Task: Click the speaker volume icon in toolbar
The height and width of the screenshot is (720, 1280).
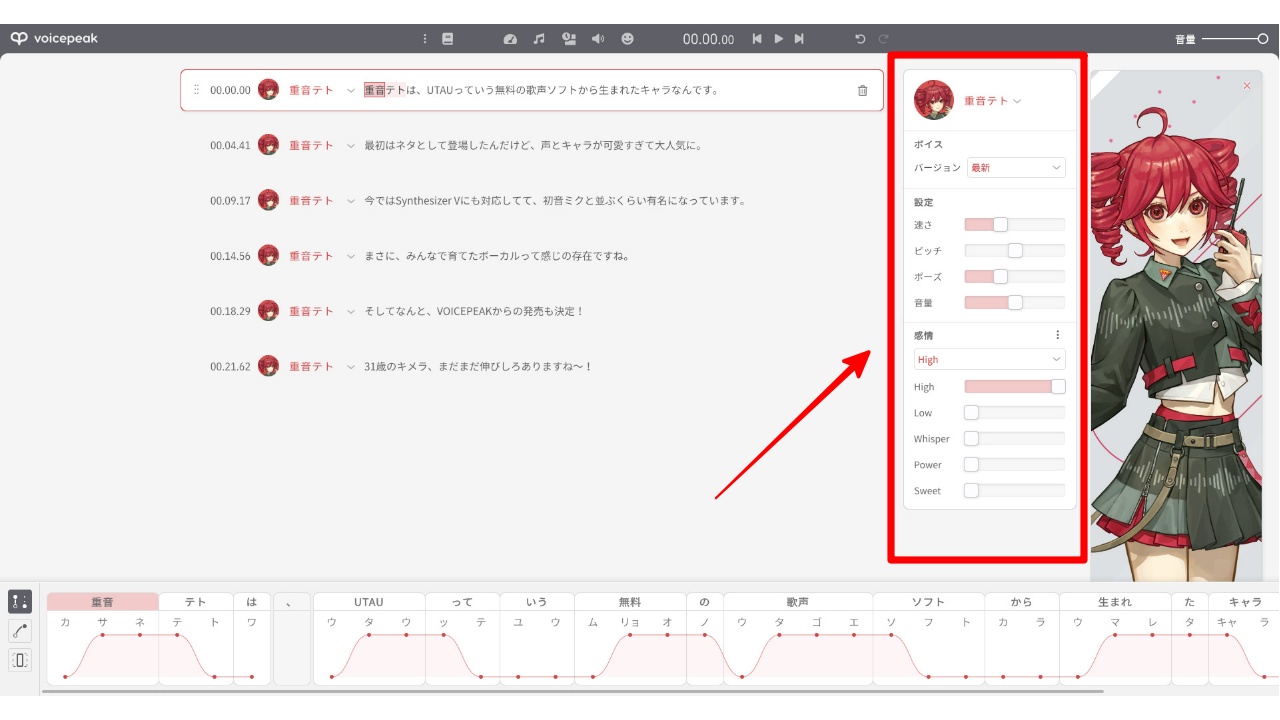Action: 598,39
